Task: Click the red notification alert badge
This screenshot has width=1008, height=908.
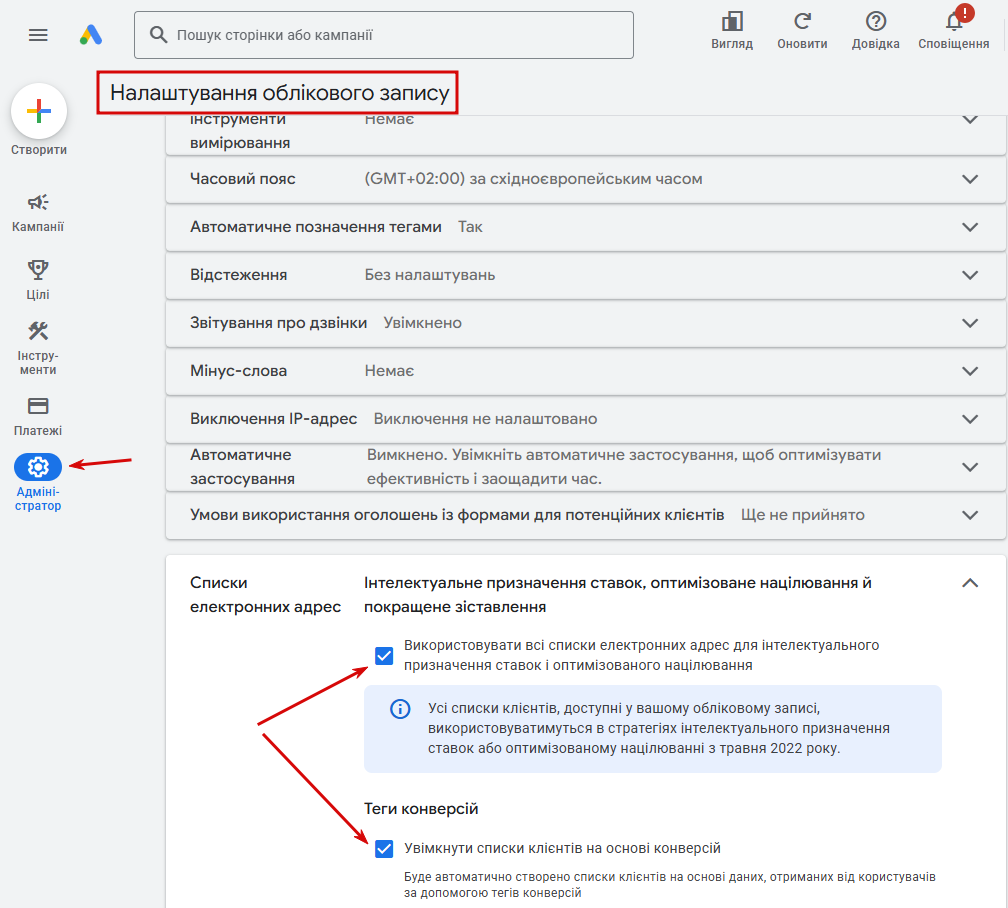Action: (x=964, y=13)
